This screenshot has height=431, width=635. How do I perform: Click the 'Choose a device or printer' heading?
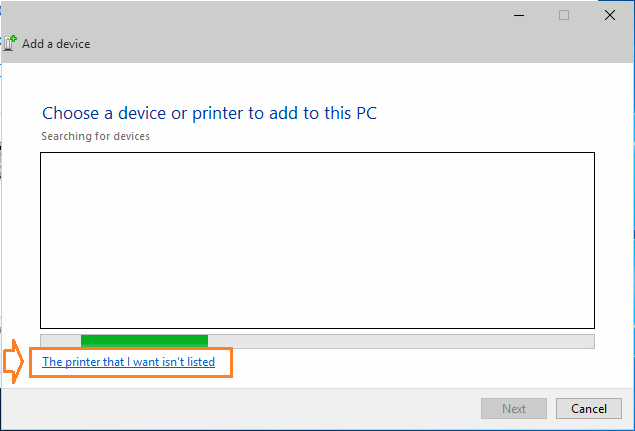(209, 113)
